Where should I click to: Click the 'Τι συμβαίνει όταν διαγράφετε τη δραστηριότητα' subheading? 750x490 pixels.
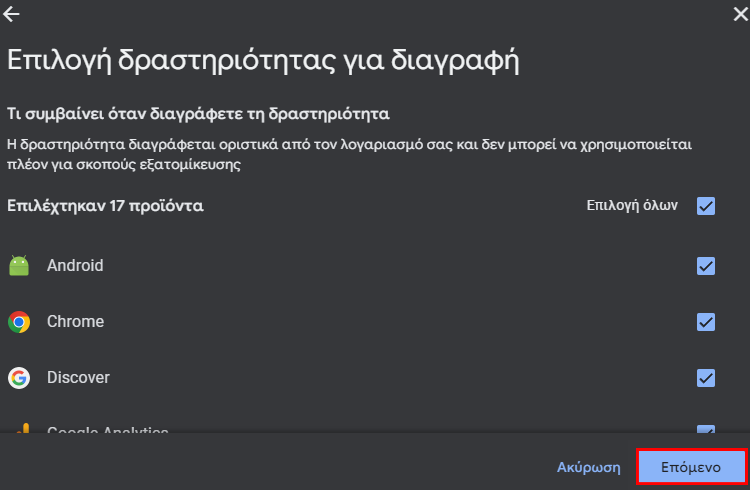[198, 114]
